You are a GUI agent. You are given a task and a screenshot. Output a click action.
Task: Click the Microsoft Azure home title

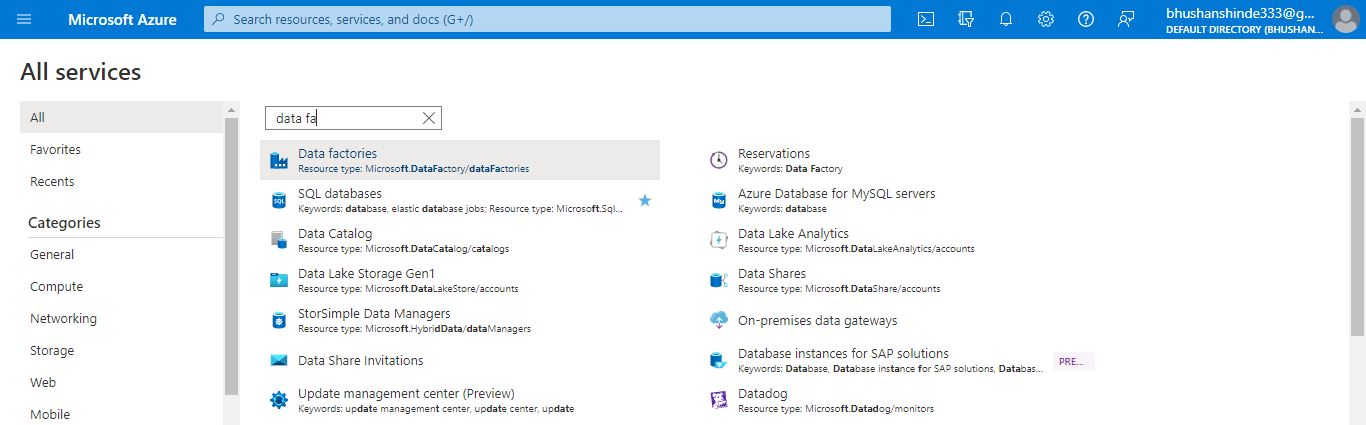122,19
